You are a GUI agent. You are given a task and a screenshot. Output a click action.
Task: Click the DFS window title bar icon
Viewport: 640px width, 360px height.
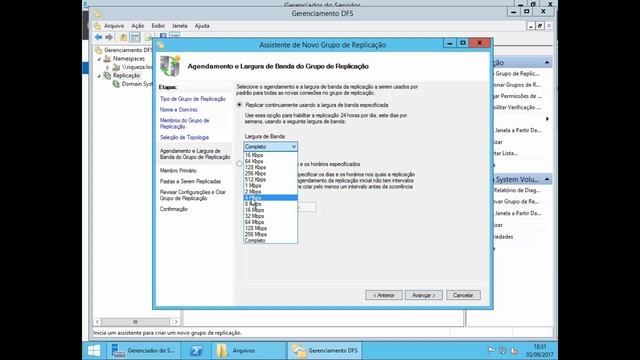coord(97,13)
